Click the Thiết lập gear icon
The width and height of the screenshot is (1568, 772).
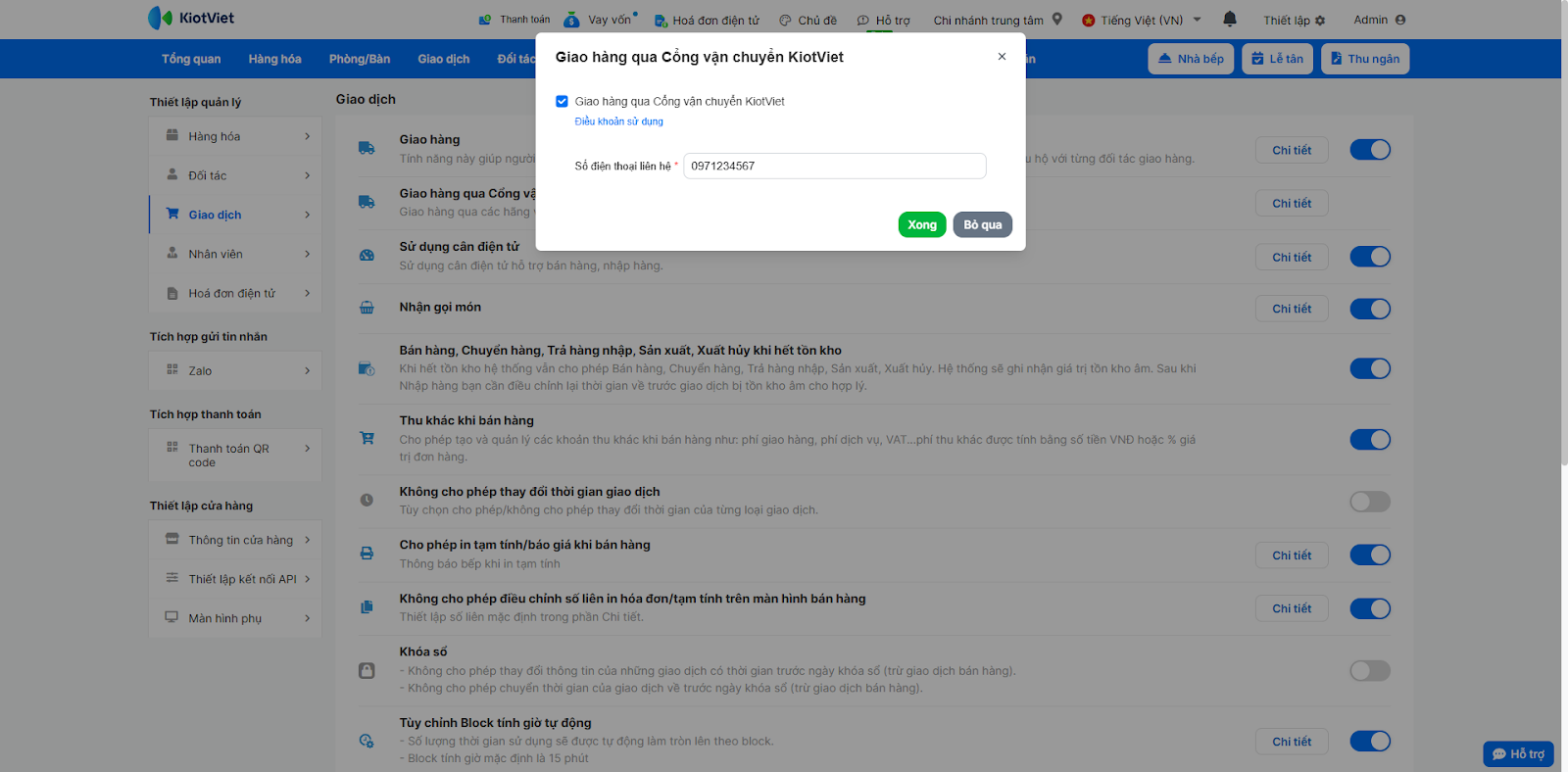click(x=1320, y=21)
